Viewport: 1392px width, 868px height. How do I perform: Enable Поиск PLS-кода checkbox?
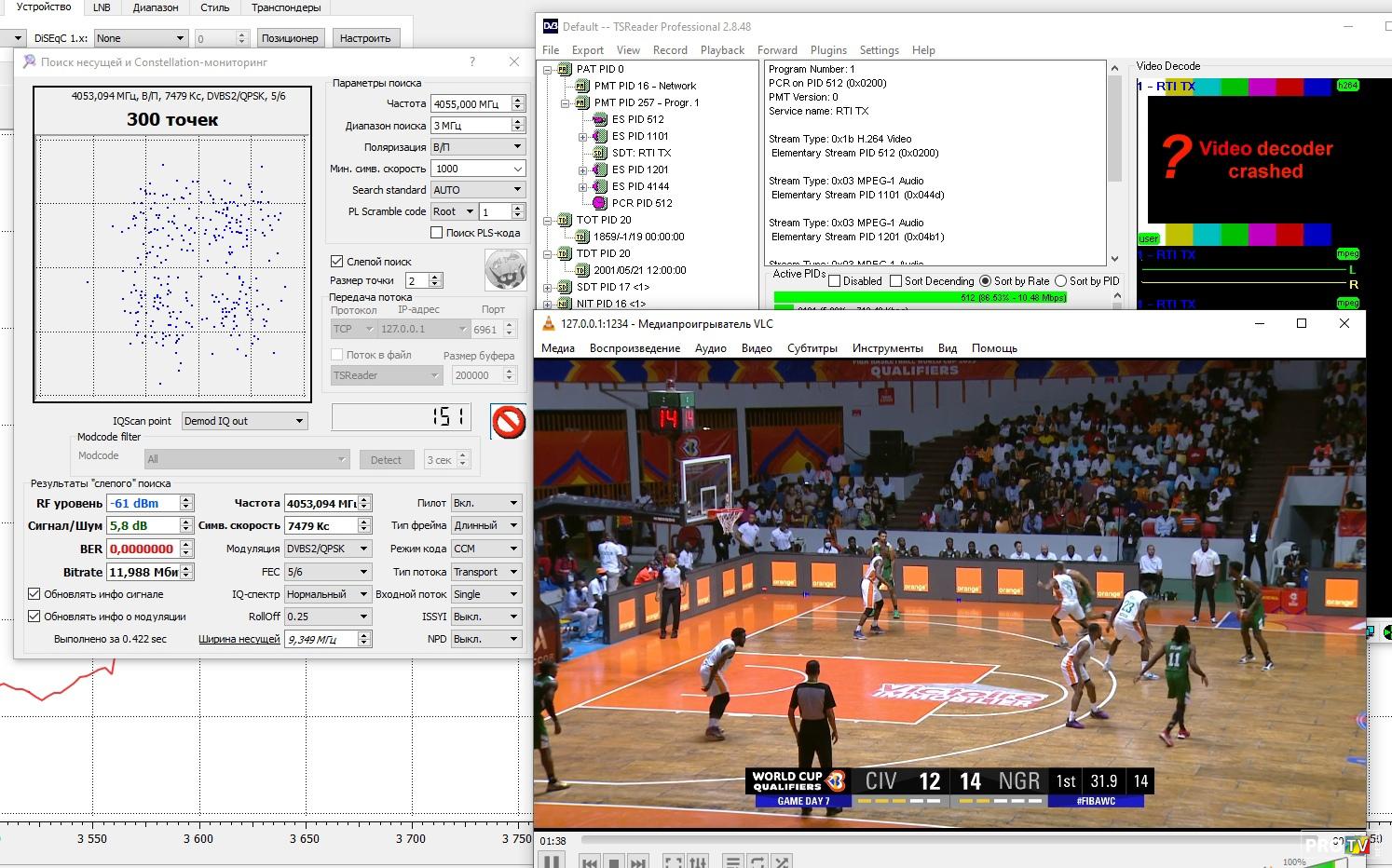(436, 233)
